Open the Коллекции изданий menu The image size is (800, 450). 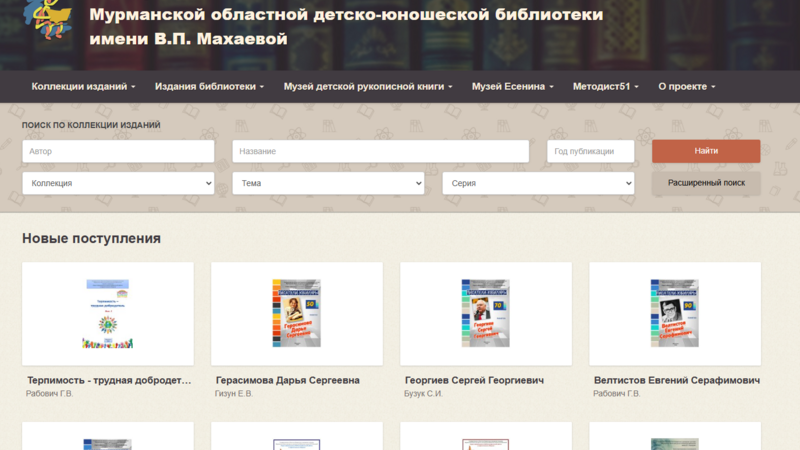click(x=83, y=87)
